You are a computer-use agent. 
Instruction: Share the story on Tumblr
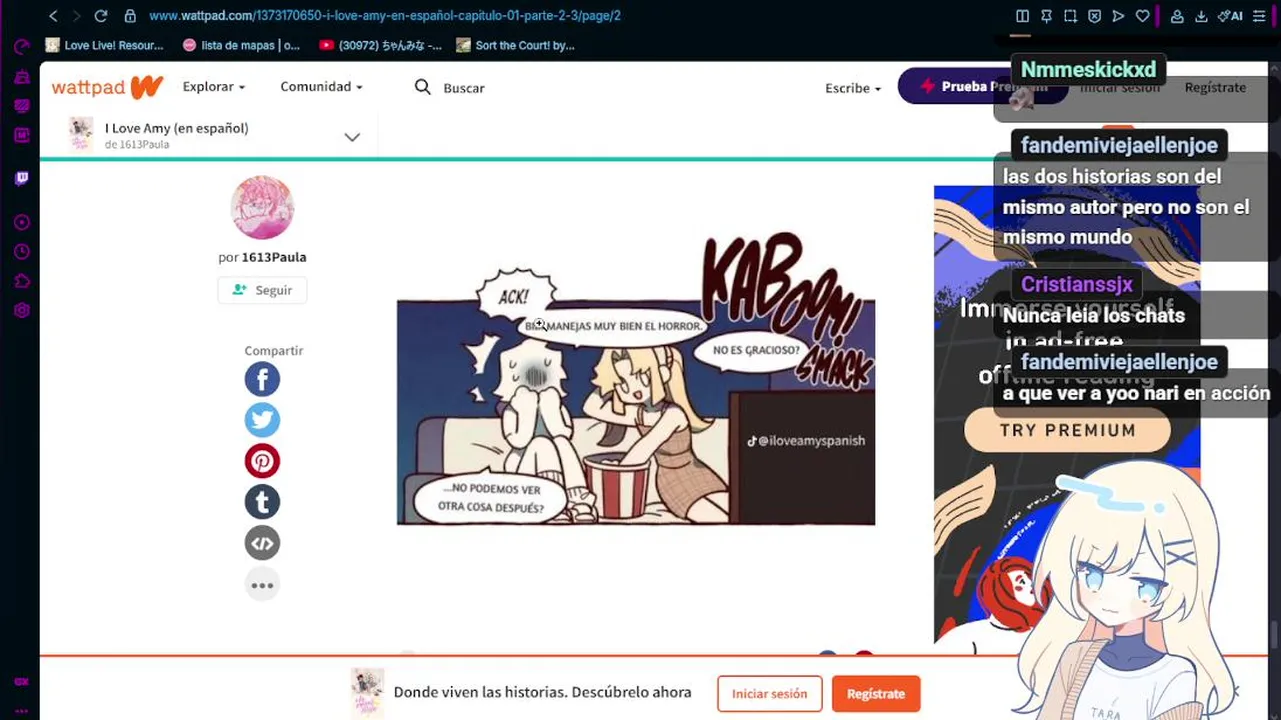(x=262, y=502)
